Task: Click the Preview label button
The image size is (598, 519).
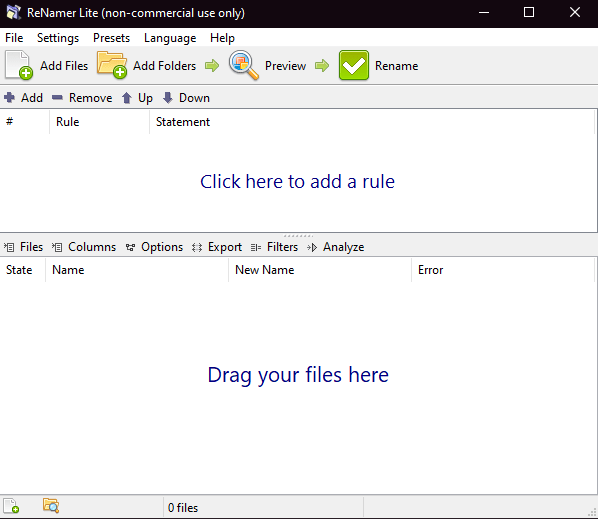Action: pos(285,66)
